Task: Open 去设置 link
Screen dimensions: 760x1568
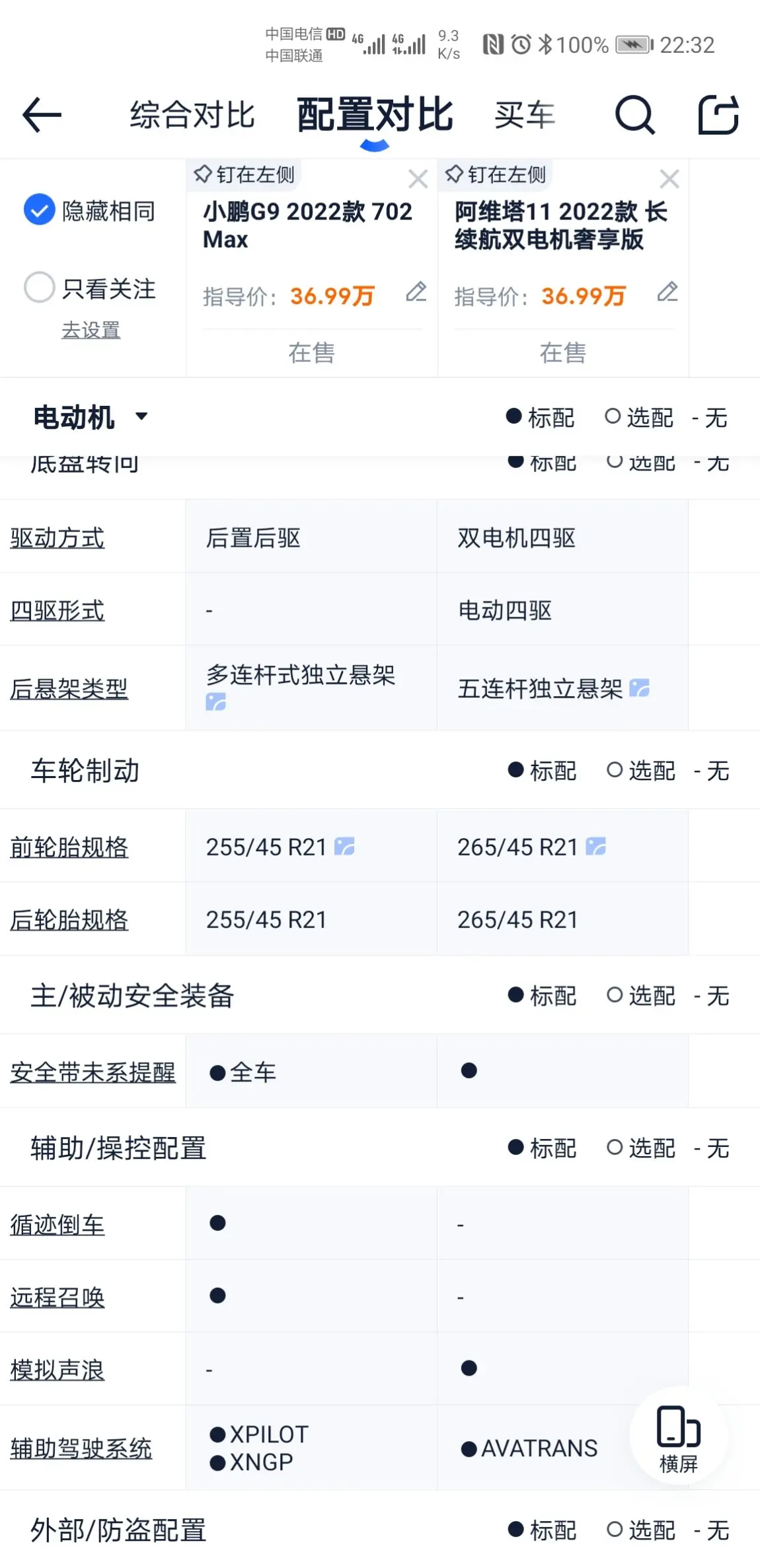Action: point(91,329)
